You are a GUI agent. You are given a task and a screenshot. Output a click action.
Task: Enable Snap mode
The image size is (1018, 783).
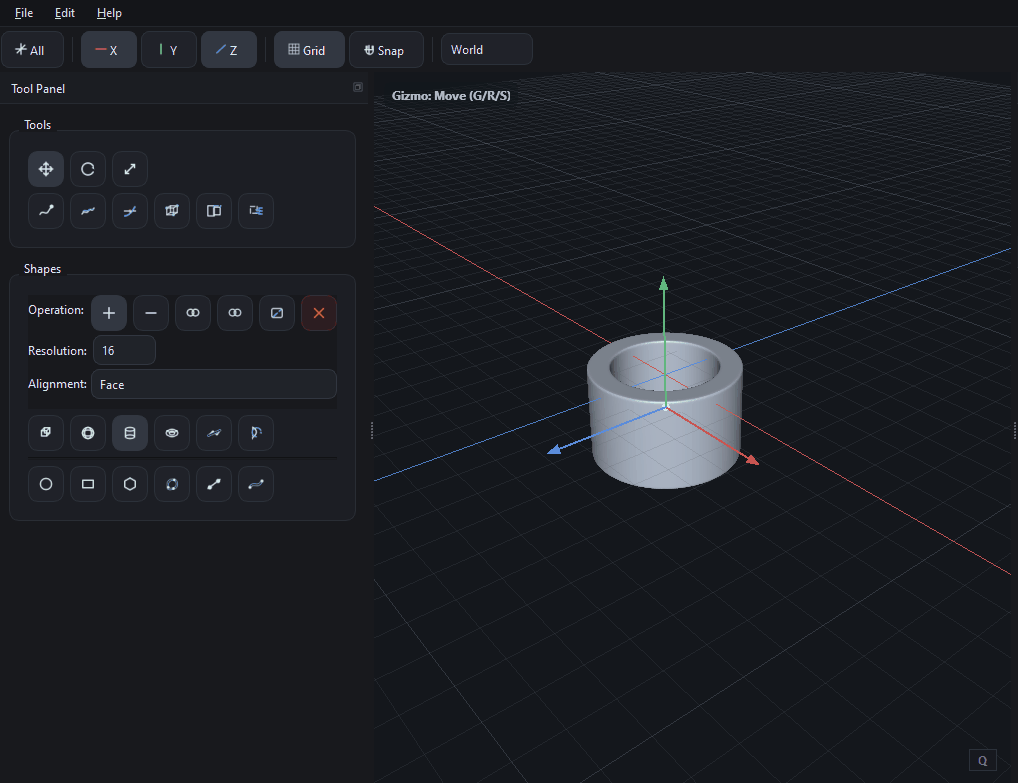[386, 49]
